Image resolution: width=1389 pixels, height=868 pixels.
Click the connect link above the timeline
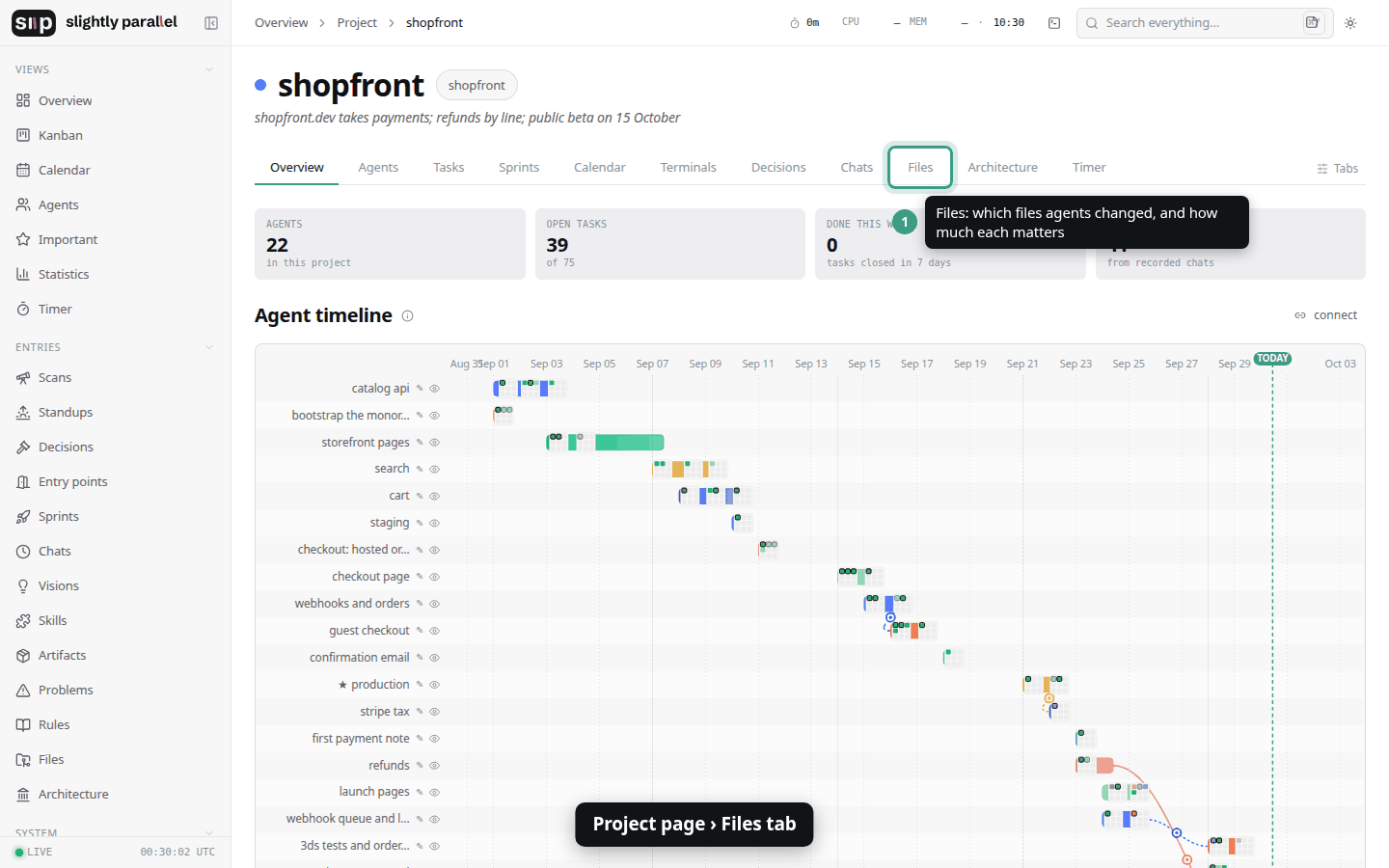pyautogui.click(x=1325, y=315)
